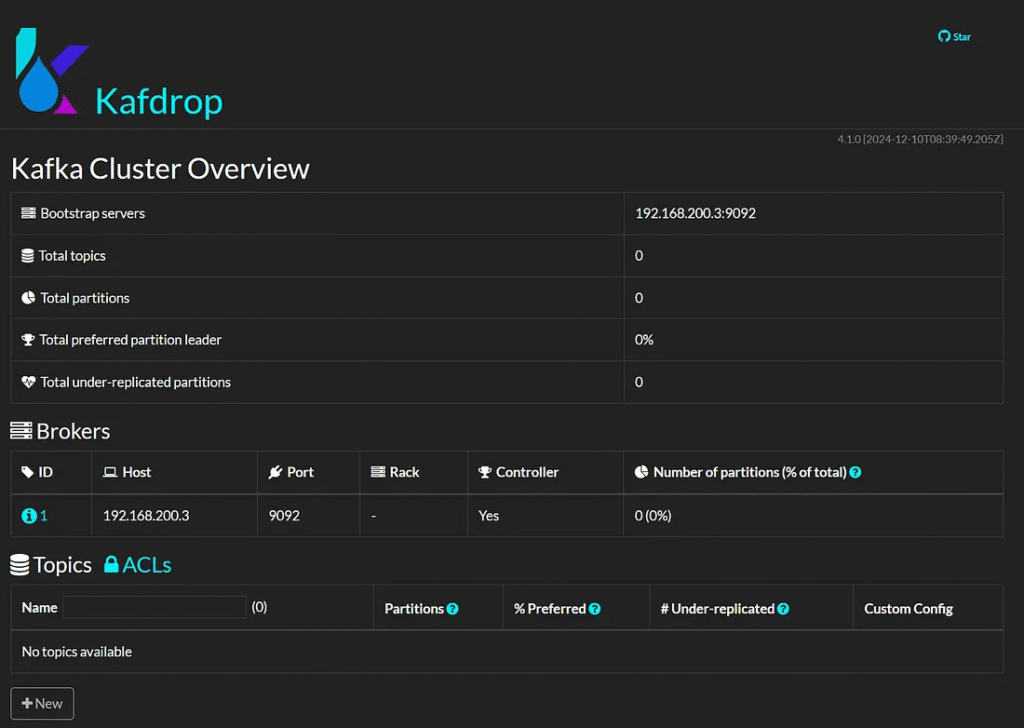
Task: Click the ACLs lock icon
Action: (111, 564)
